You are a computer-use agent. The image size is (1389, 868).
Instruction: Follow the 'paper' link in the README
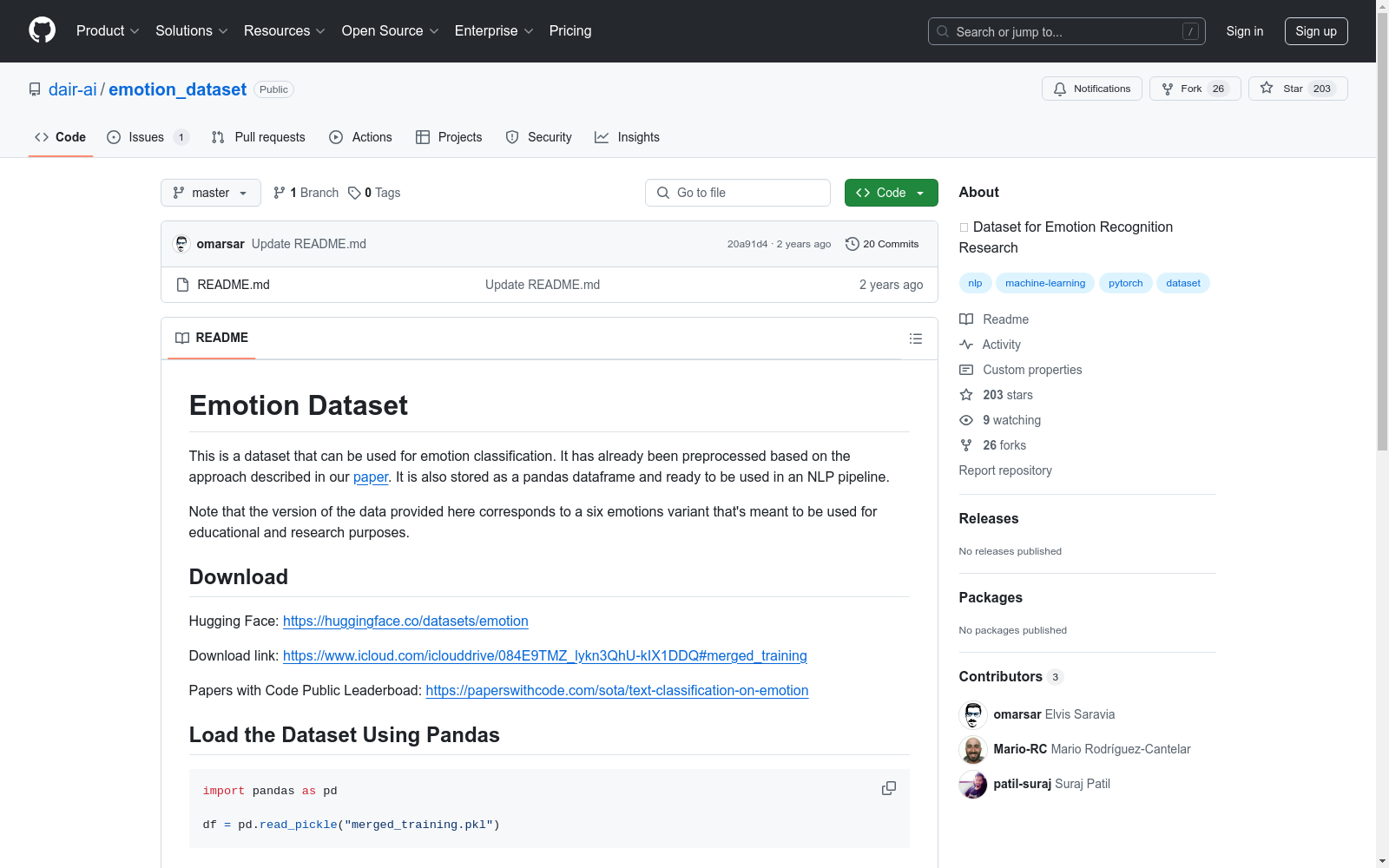click(371, 477)
